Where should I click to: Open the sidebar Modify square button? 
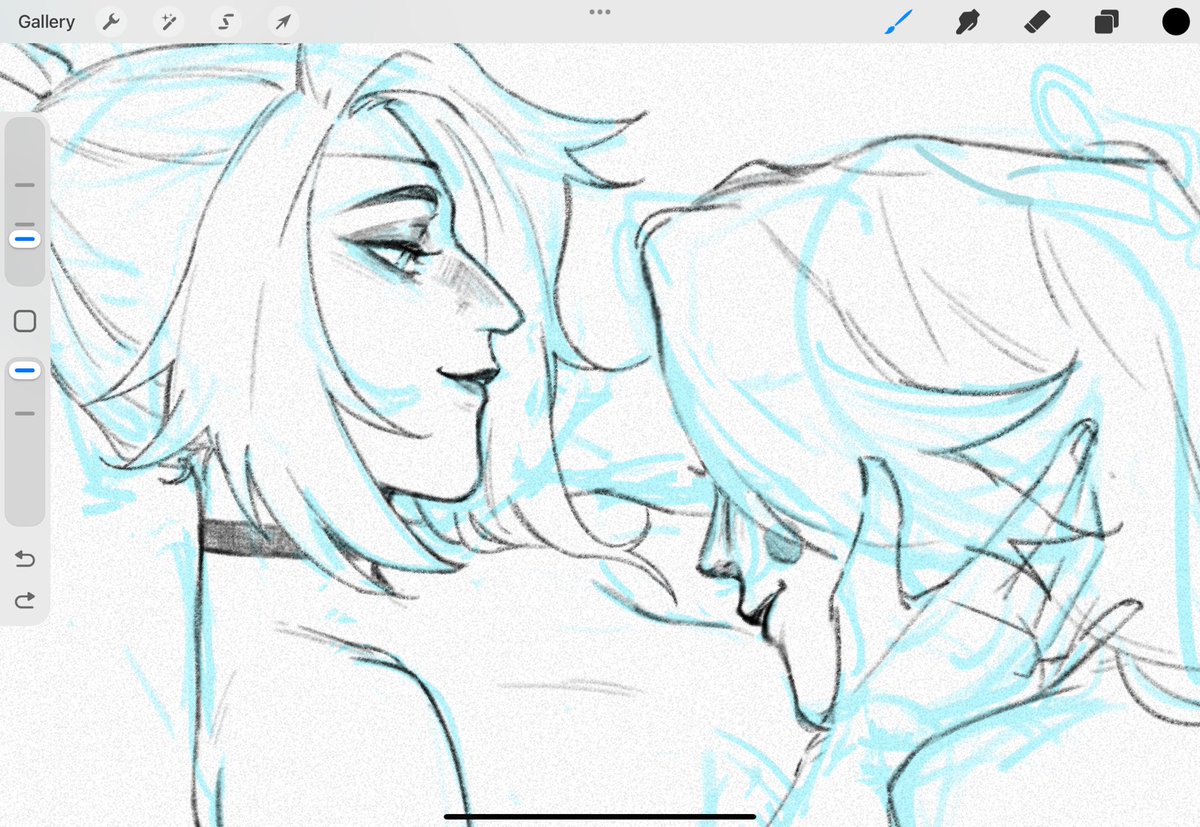click(24, 320)
